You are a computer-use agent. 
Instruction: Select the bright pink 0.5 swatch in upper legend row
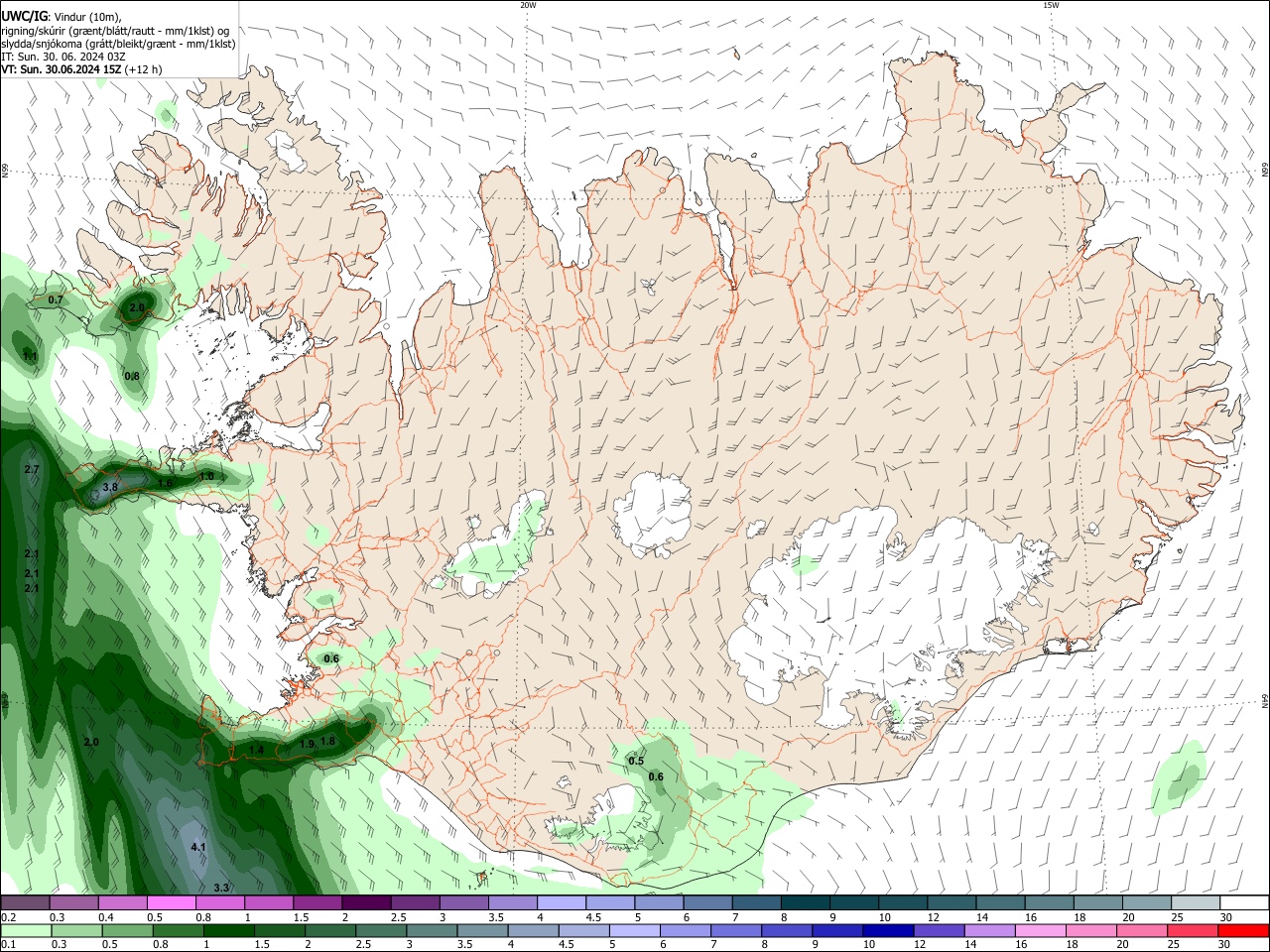[171, 903]
